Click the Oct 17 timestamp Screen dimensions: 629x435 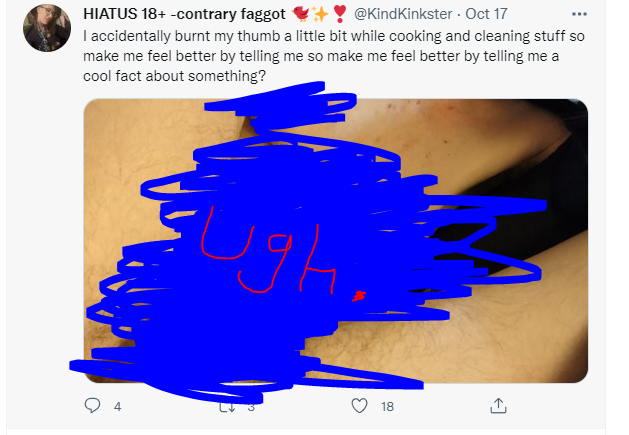point(486,14)
